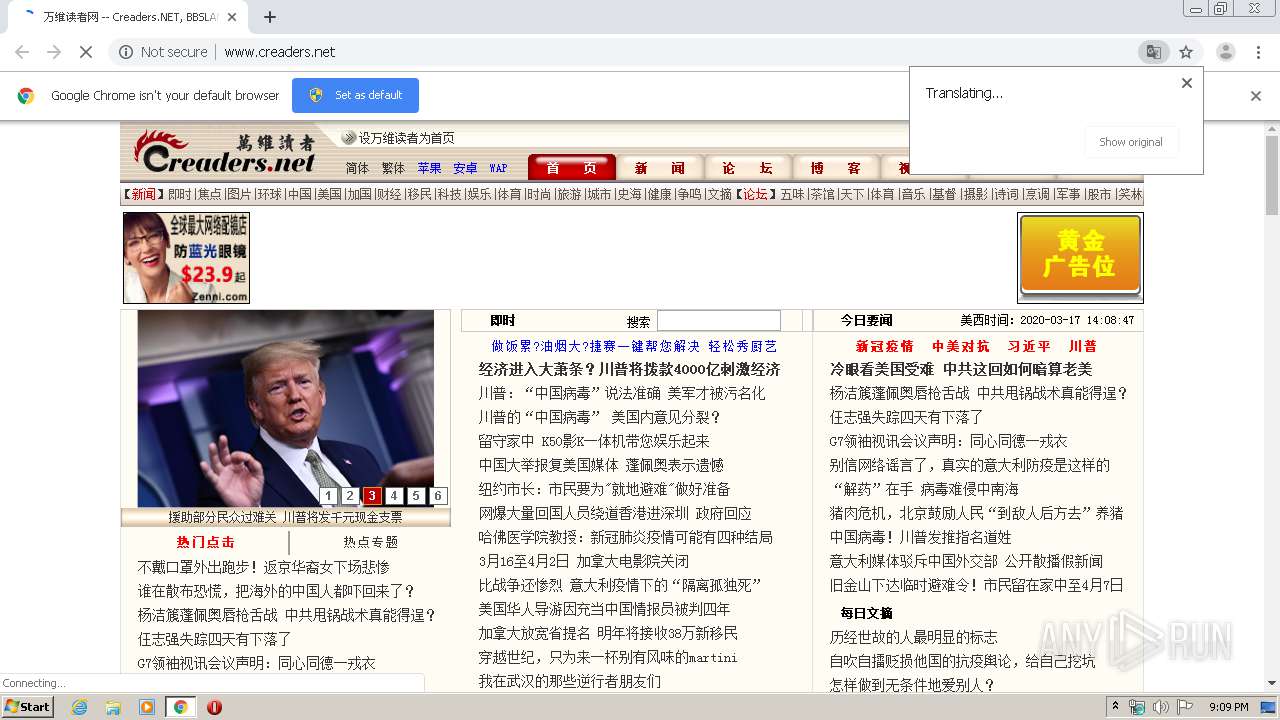
Task: Click the Windows Start button
Action: 28,707
